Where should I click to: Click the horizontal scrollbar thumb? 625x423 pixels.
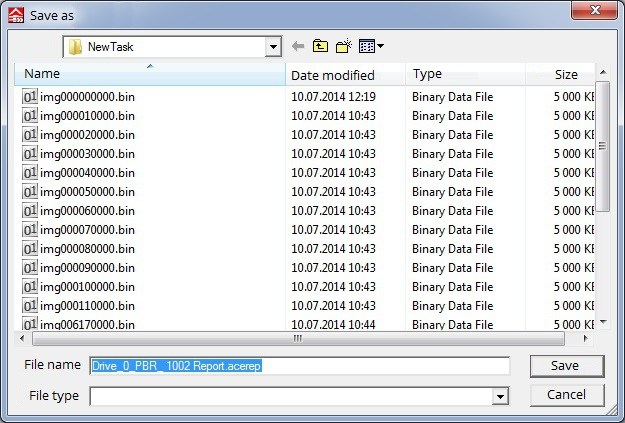pos(296,338)
